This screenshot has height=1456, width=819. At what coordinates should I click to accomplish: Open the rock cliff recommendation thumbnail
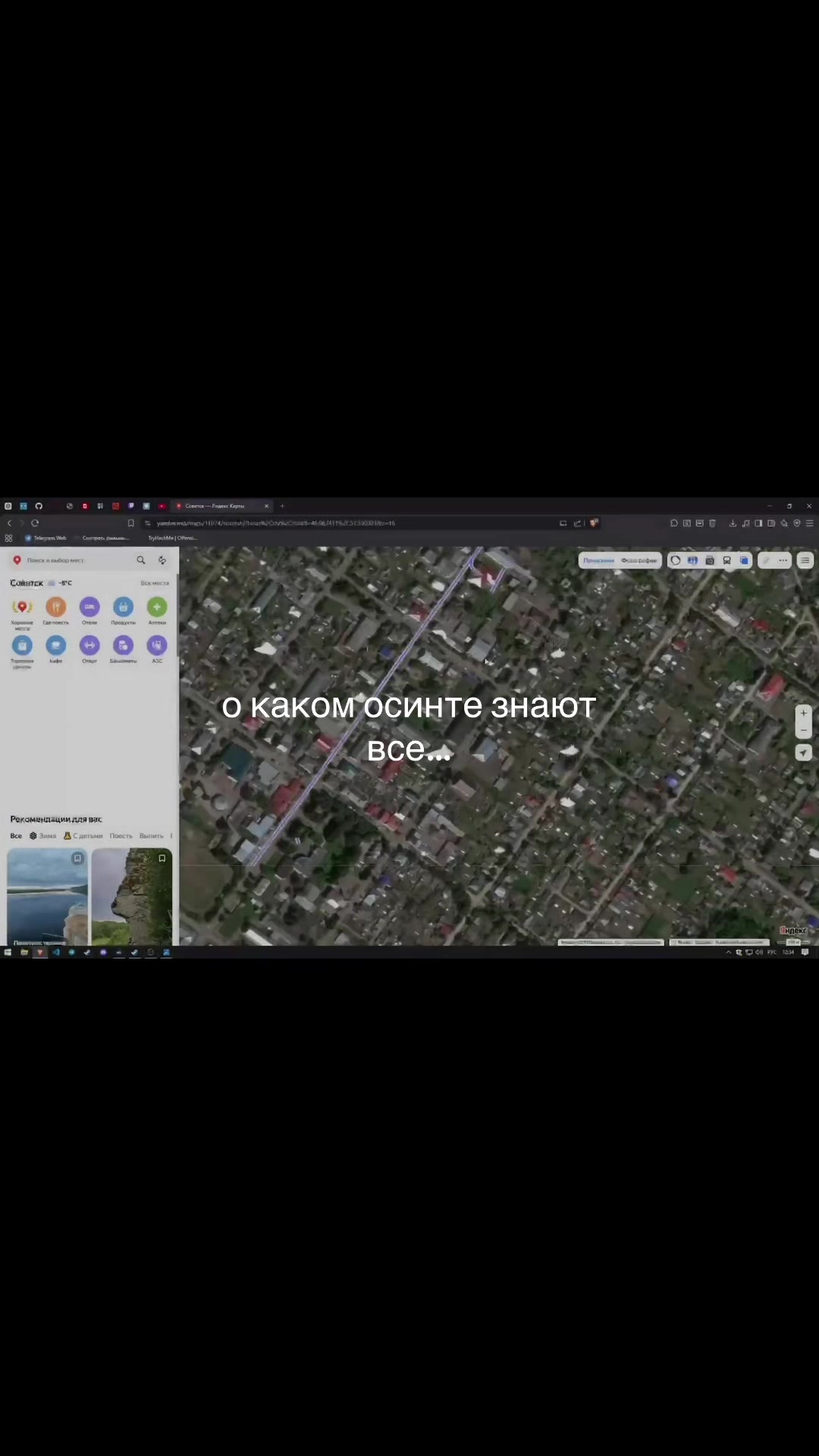tap(132, 897)
